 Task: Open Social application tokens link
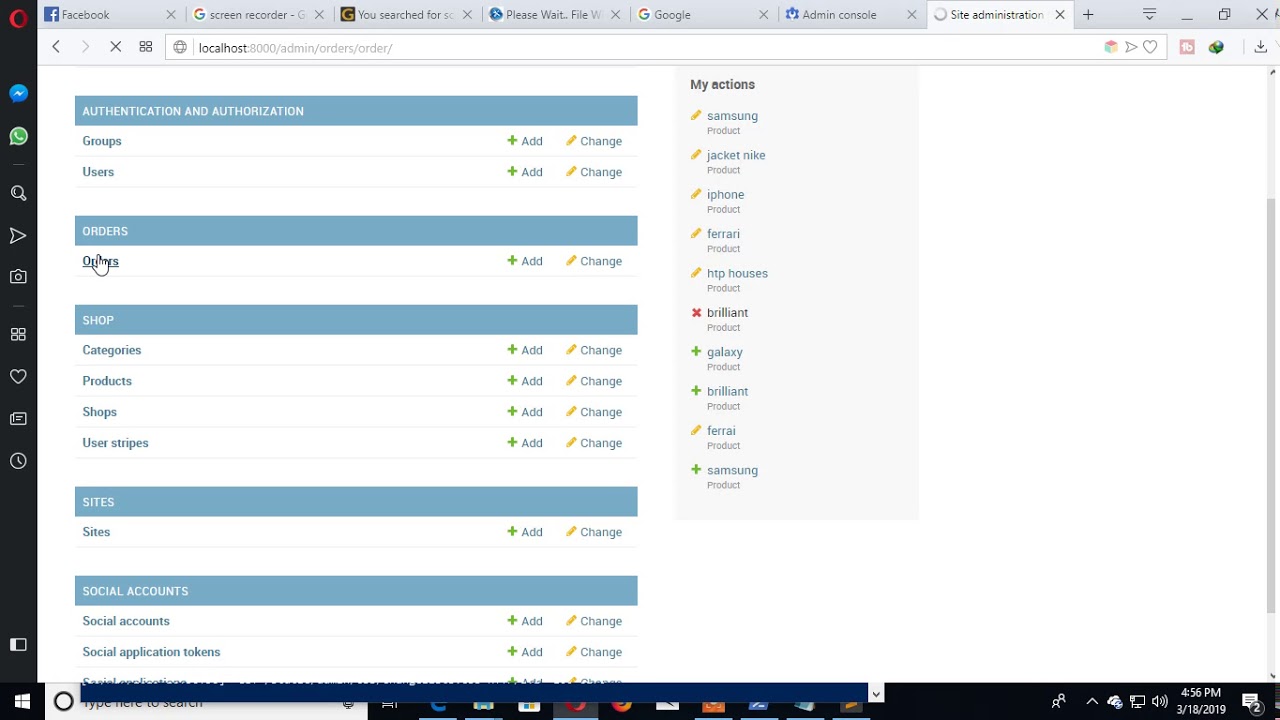click(151, 652)
